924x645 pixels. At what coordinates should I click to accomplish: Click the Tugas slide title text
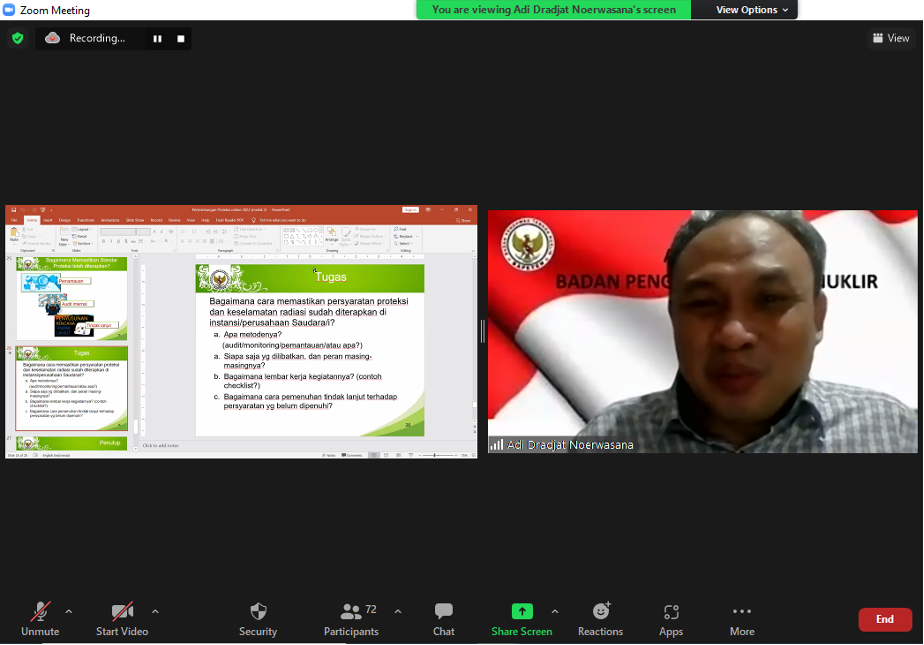[x=331, y=277]
